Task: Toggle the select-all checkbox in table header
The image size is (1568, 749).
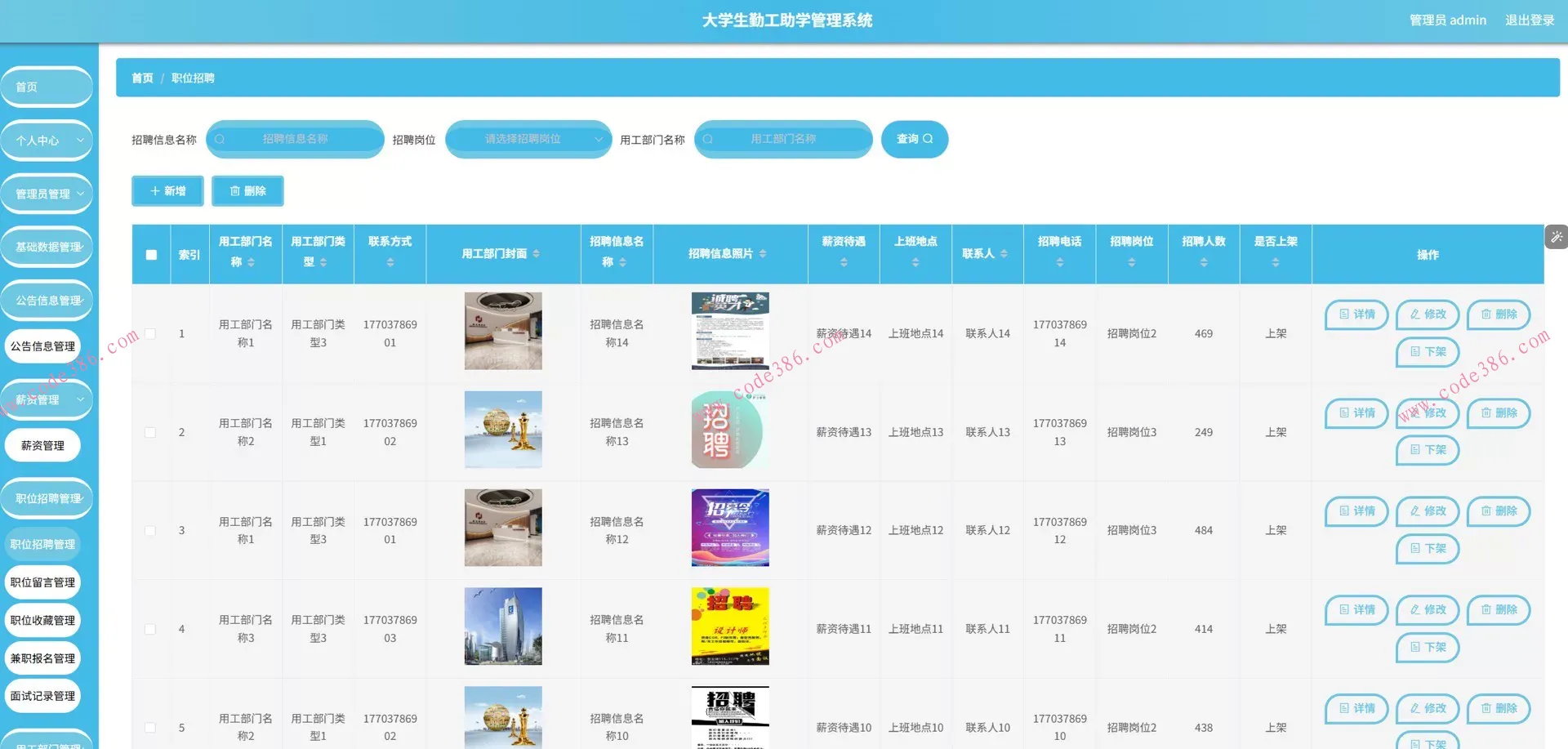Action: [x=151, y=255]
